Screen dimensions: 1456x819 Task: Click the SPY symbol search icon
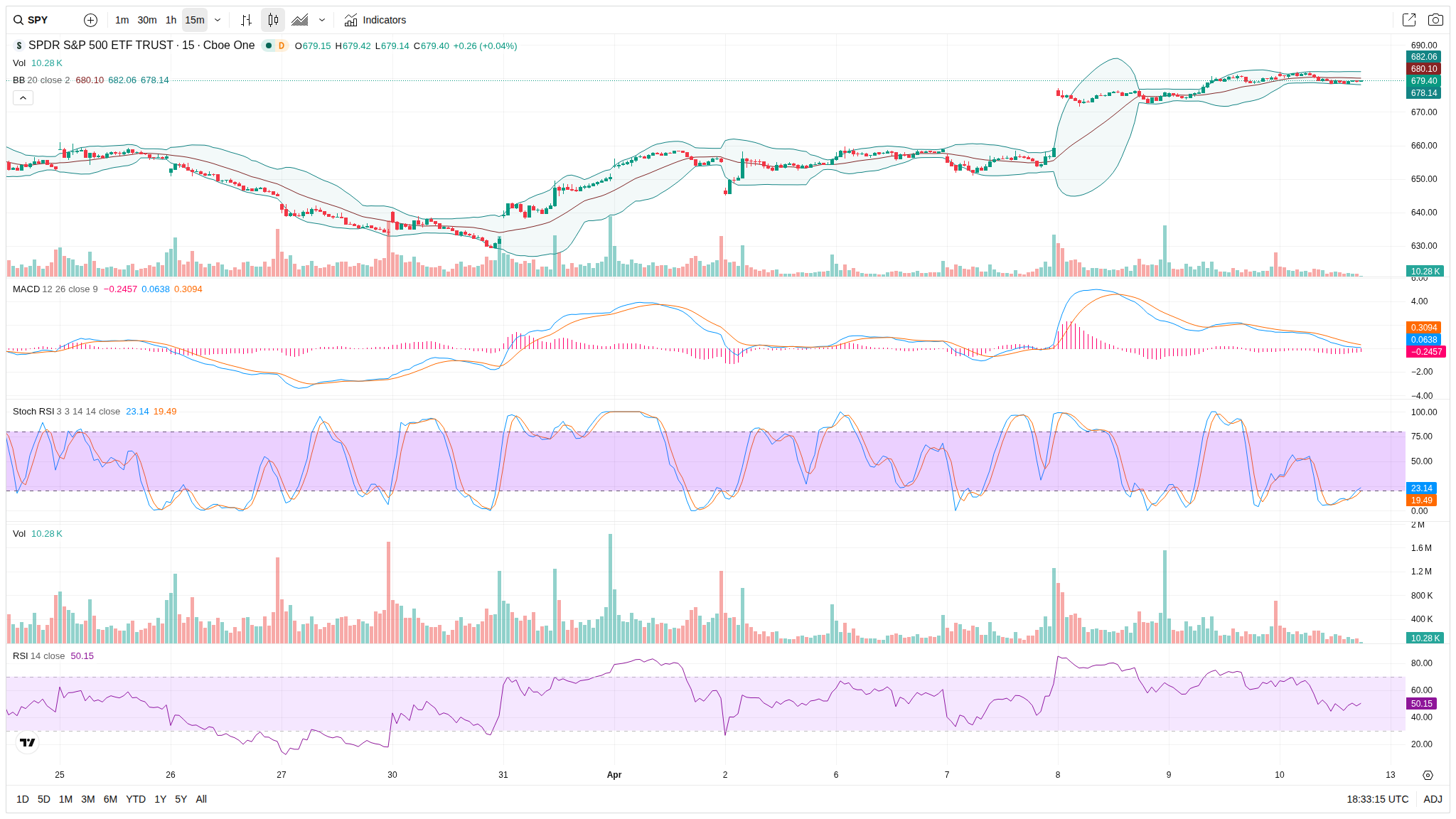(18, 20)
